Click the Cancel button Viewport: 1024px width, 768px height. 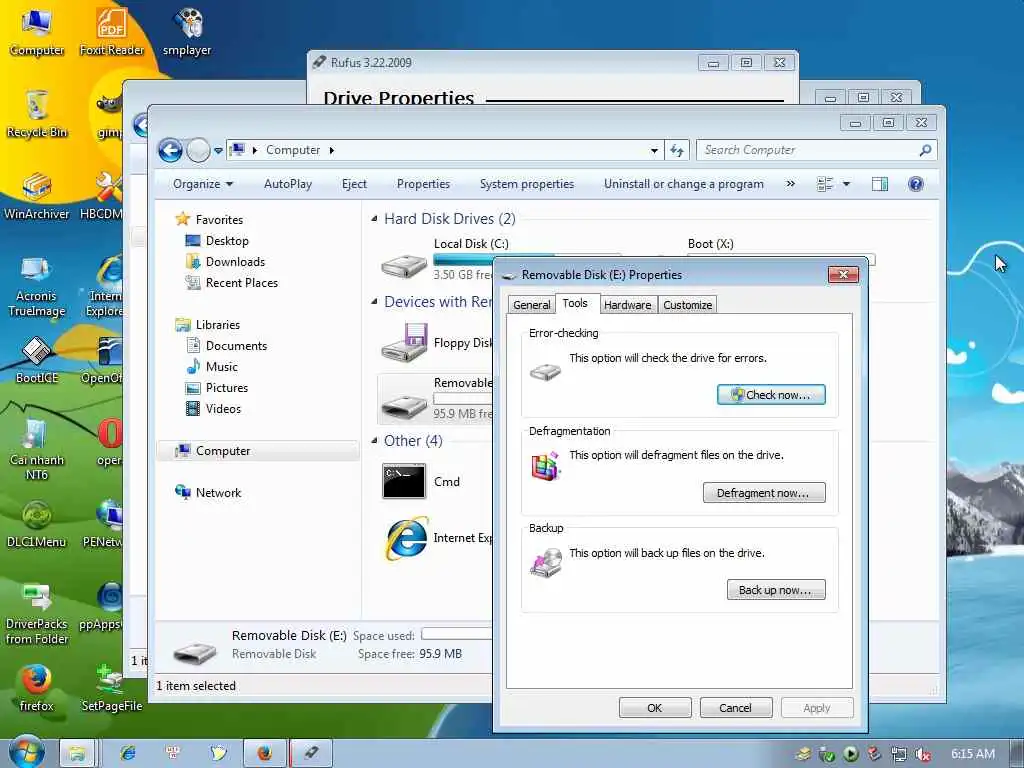736,708
